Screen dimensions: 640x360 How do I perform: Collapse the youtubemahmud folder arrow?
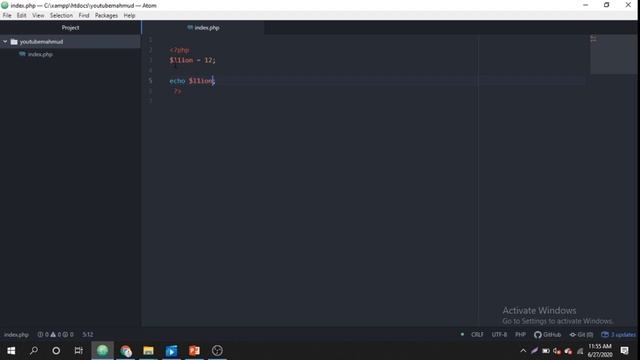[x=5, y=42]
